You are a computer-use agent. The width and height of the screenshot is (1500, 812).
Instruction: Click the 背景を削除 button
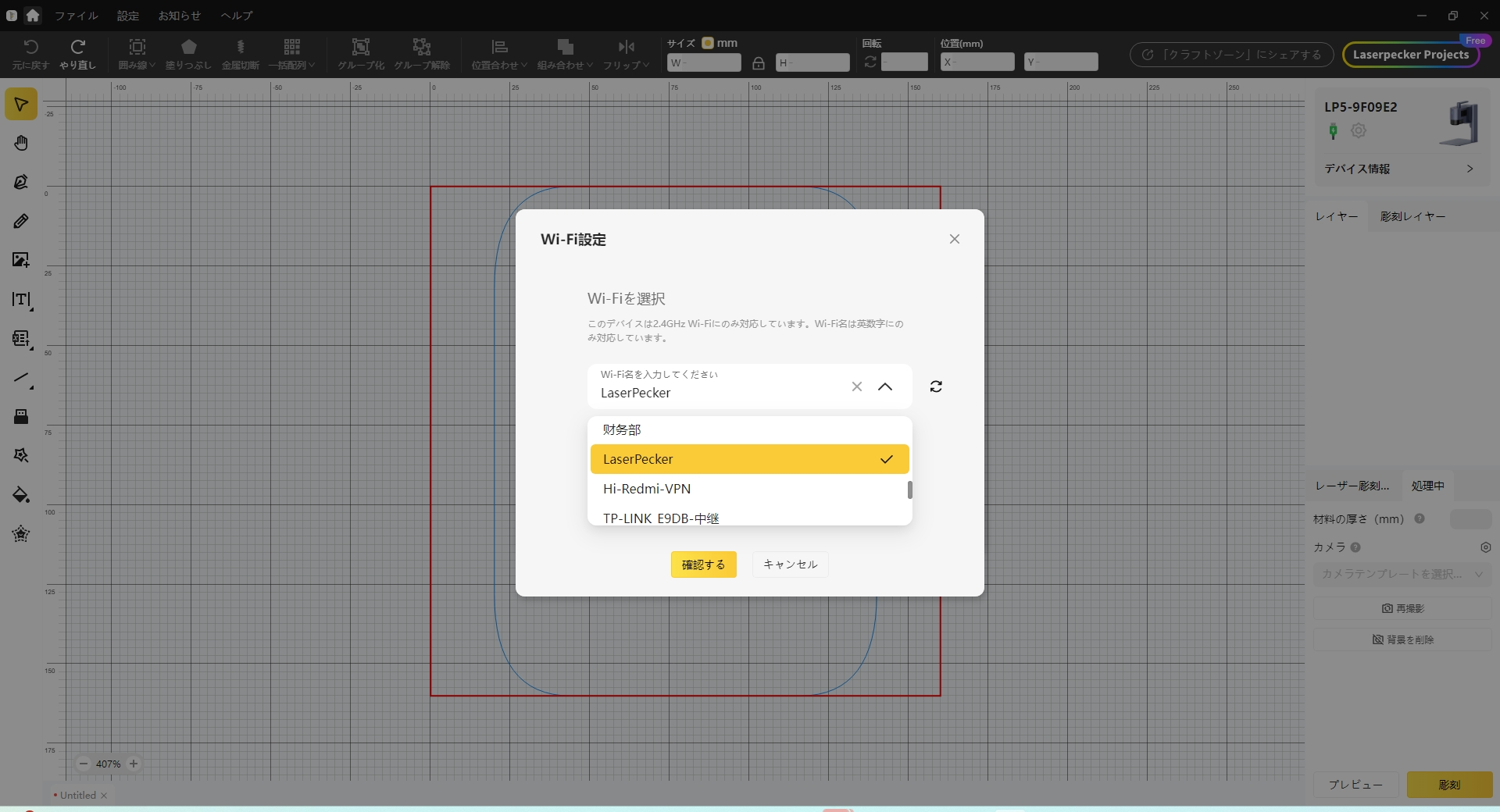[1402, 639]
